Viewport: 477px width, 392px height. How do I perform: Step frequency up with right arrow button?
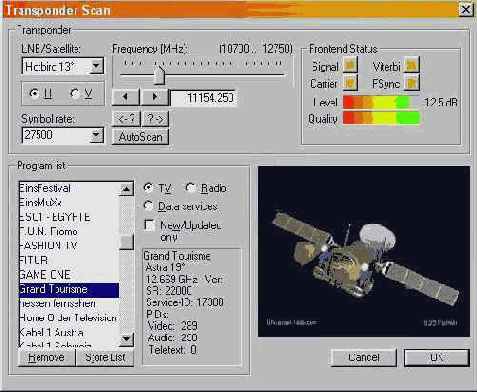point(155,97)
